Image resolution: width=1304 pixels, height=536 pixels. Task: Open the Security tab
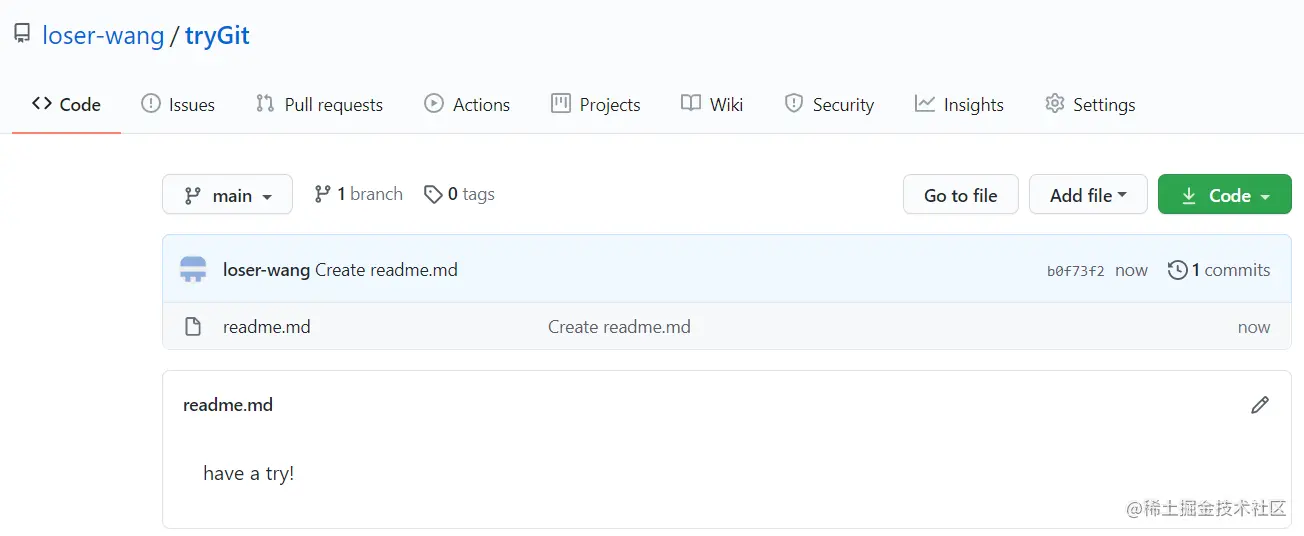pos(829,104)
